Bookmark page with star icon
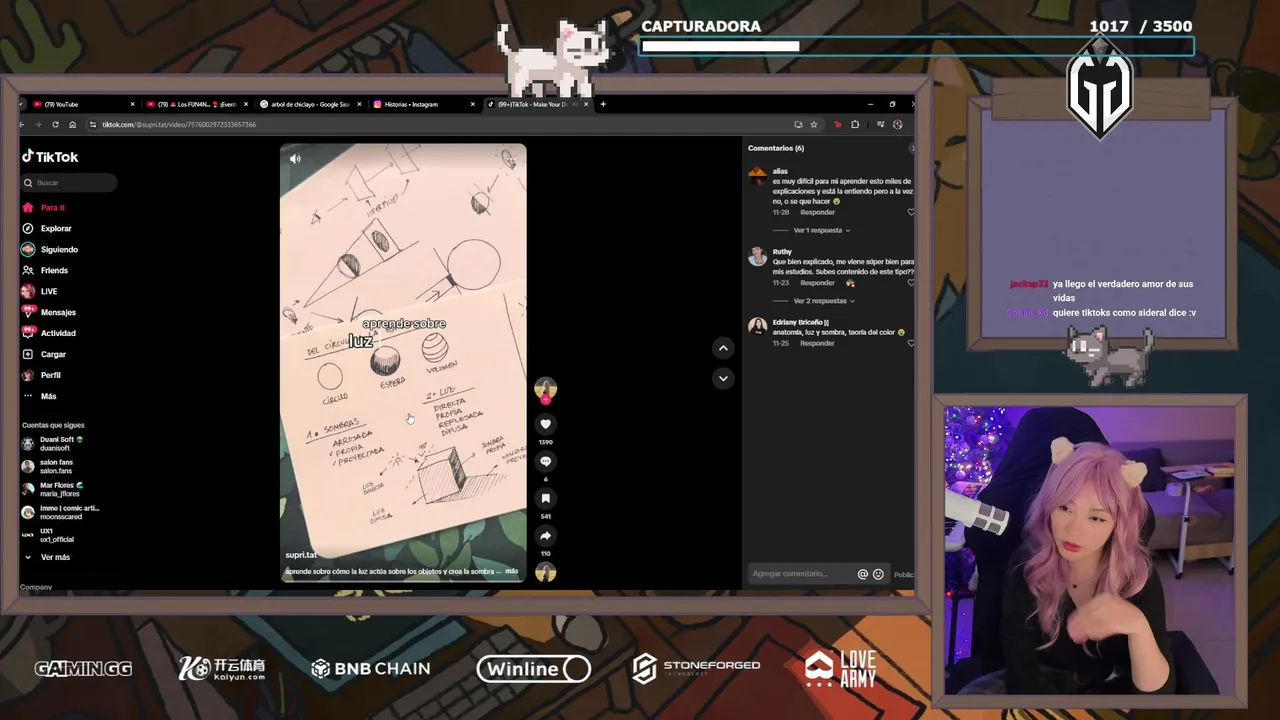Image resolution: width=1280 pixels, height=720 pixels. [814, 124]
